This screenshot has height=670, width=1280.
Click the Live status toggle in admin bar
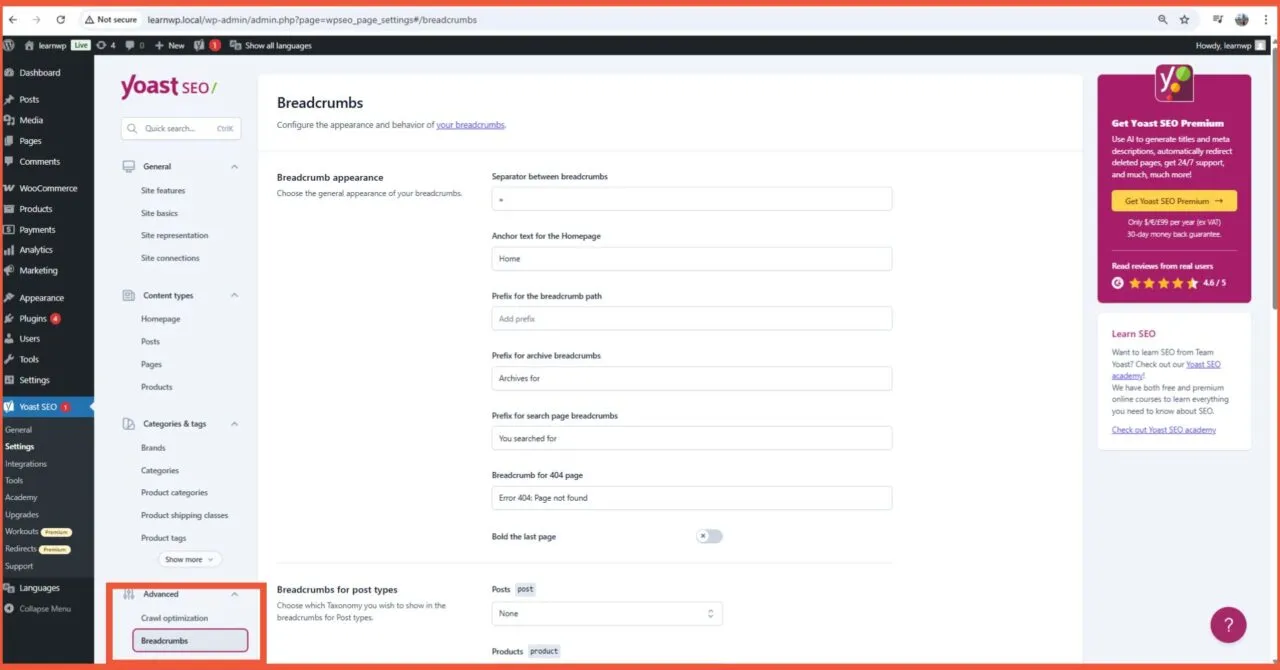(80, 45)
